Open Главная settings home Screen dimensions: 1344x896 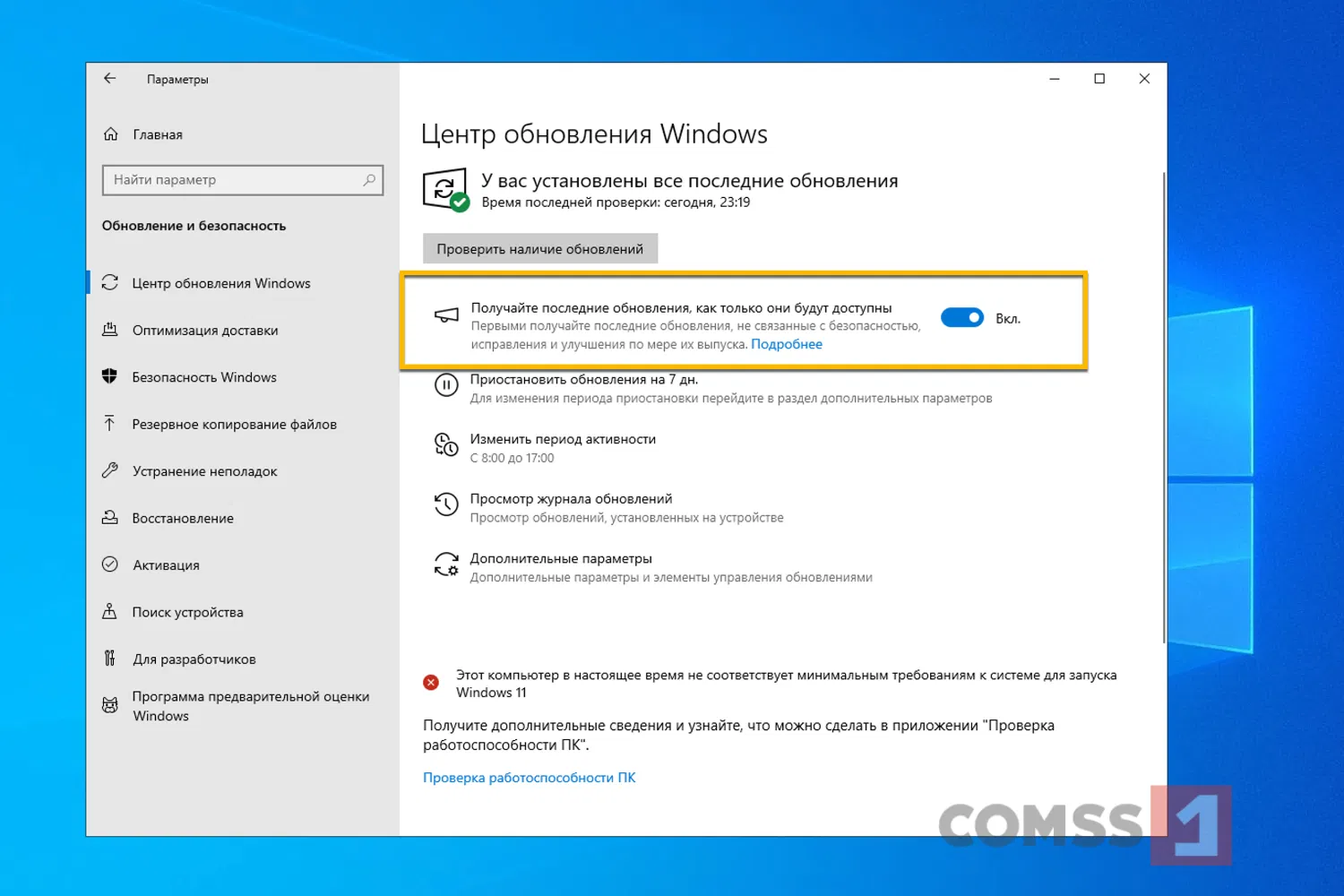tap(158, 134)
